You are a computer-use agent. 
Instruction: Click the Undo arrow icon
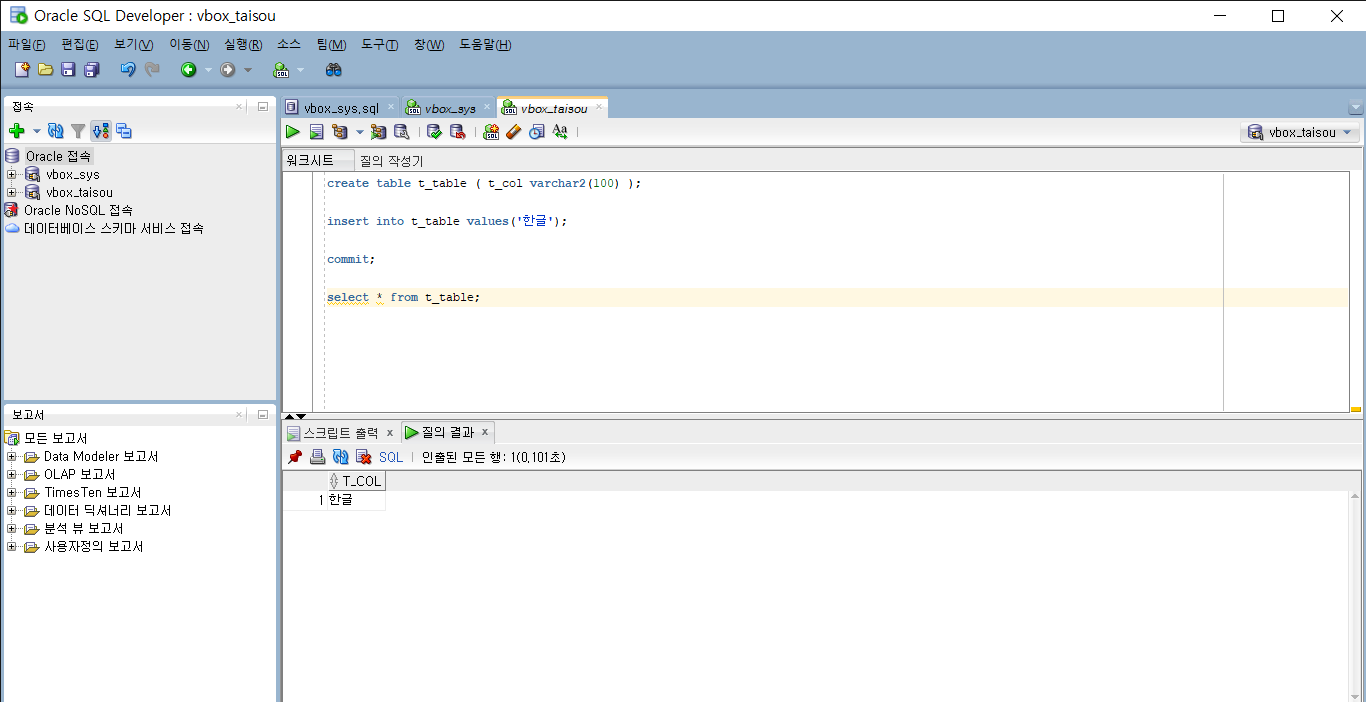tap(128, 70)
